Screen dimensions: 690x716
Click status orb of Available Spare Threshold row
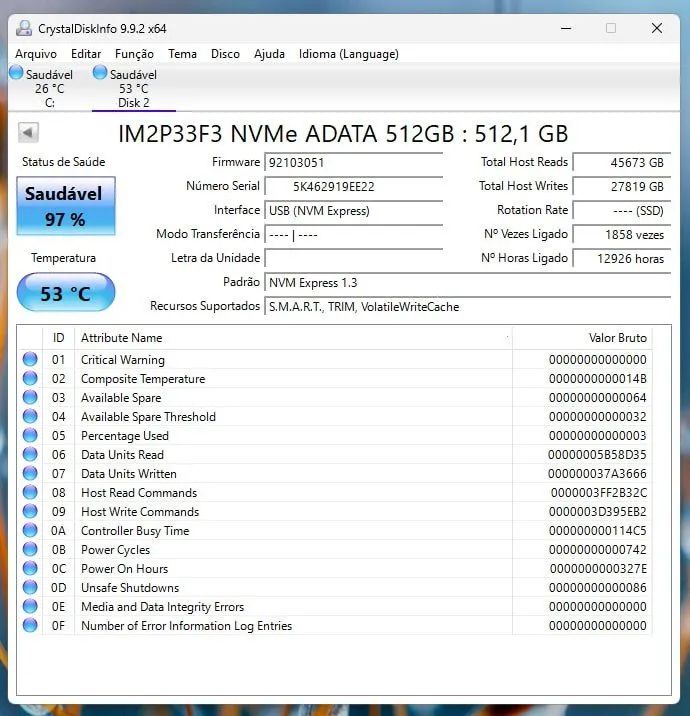pyautogui.click(x=30, y=416)
